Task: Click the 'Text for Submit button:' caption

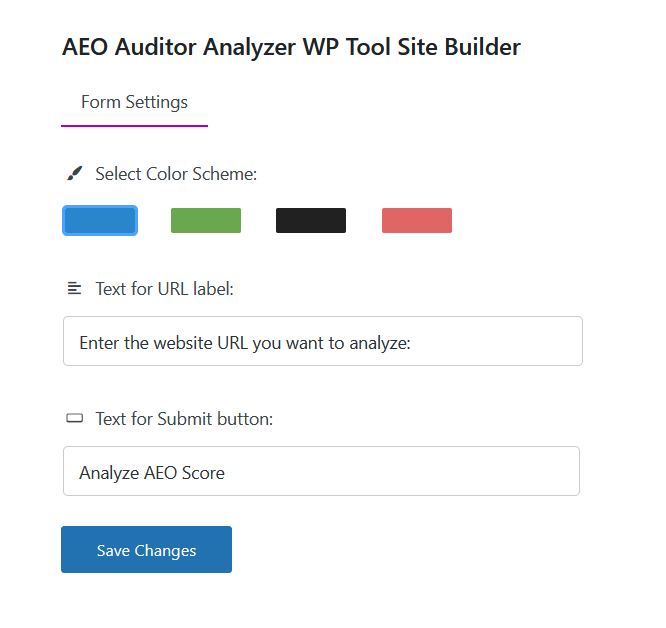Action: pos(184,418)
